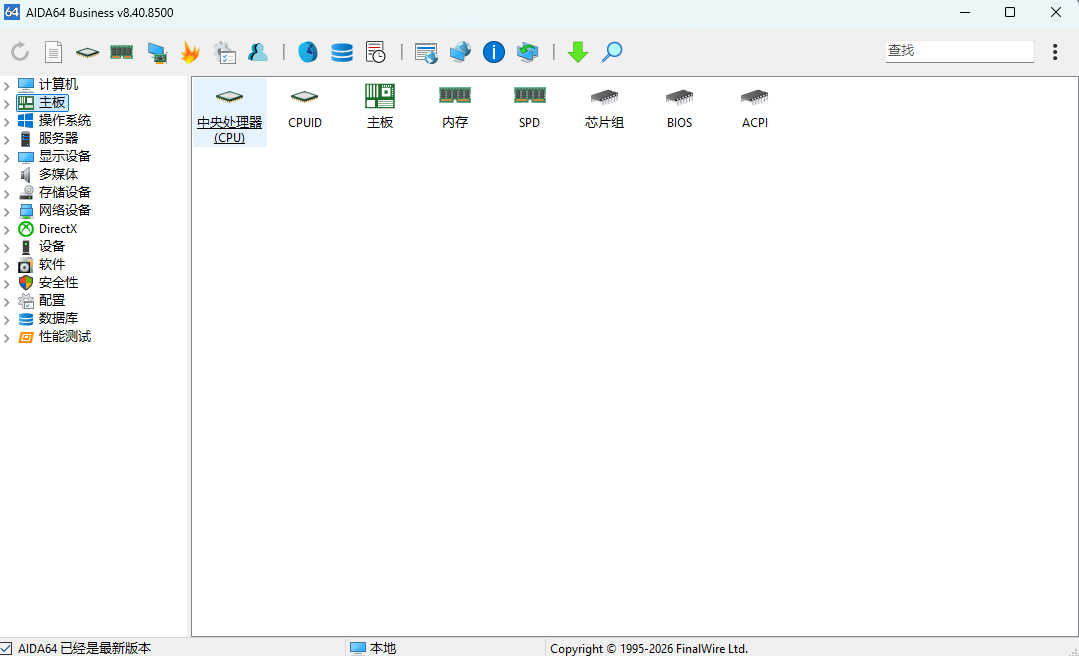Image resolution: width=1079 pixels, height=656 pixels.
Task: Click the monitor with network card icon
Action: pyautogui.click(x=157, y=52)
